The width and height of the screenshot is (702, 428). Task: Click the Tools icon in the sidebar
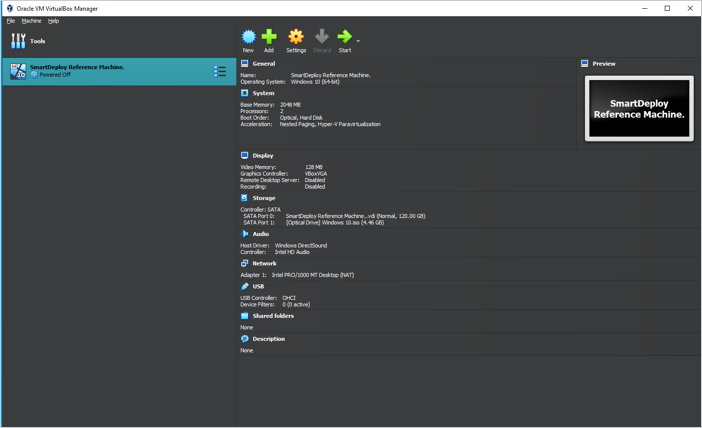click(18, 41)
